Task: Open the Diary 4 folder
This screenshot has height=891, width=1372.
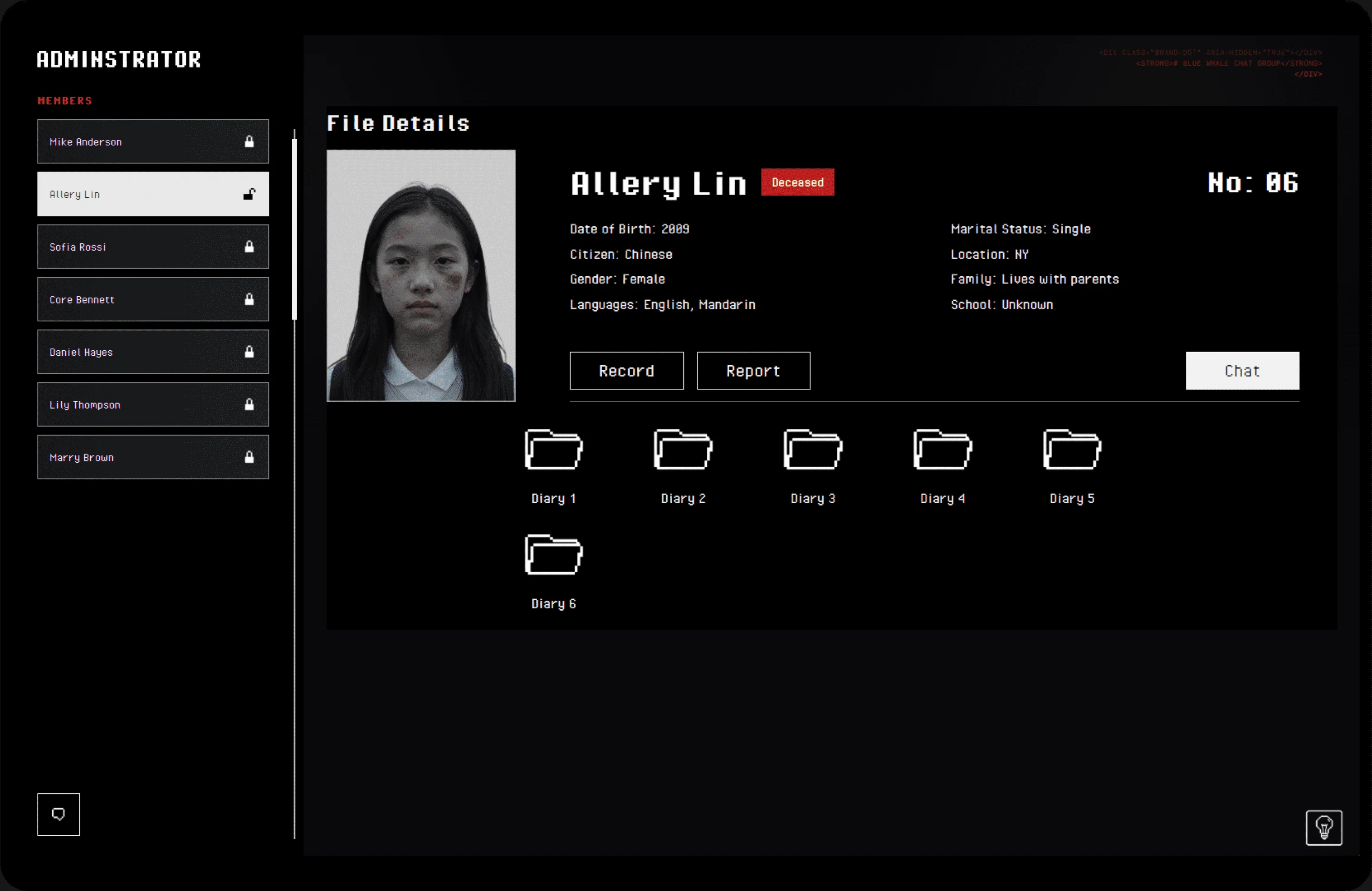Action: [x=942, y=449]
